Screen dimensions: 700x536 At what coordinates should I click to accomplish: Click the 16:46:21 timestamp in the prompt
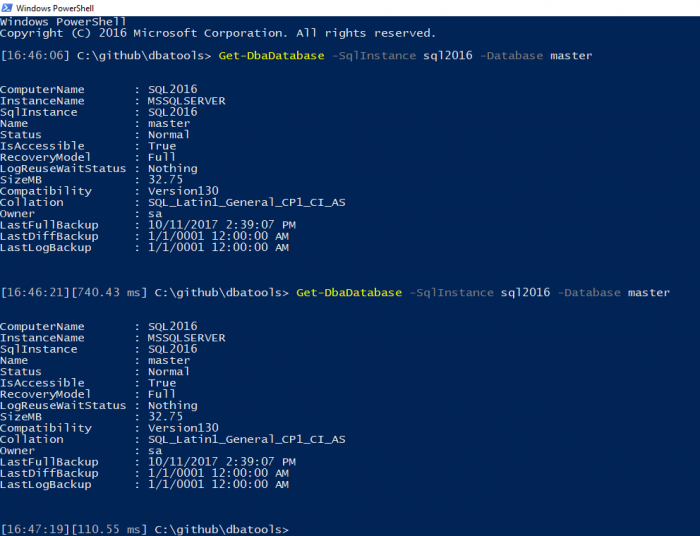coord(33,292)
